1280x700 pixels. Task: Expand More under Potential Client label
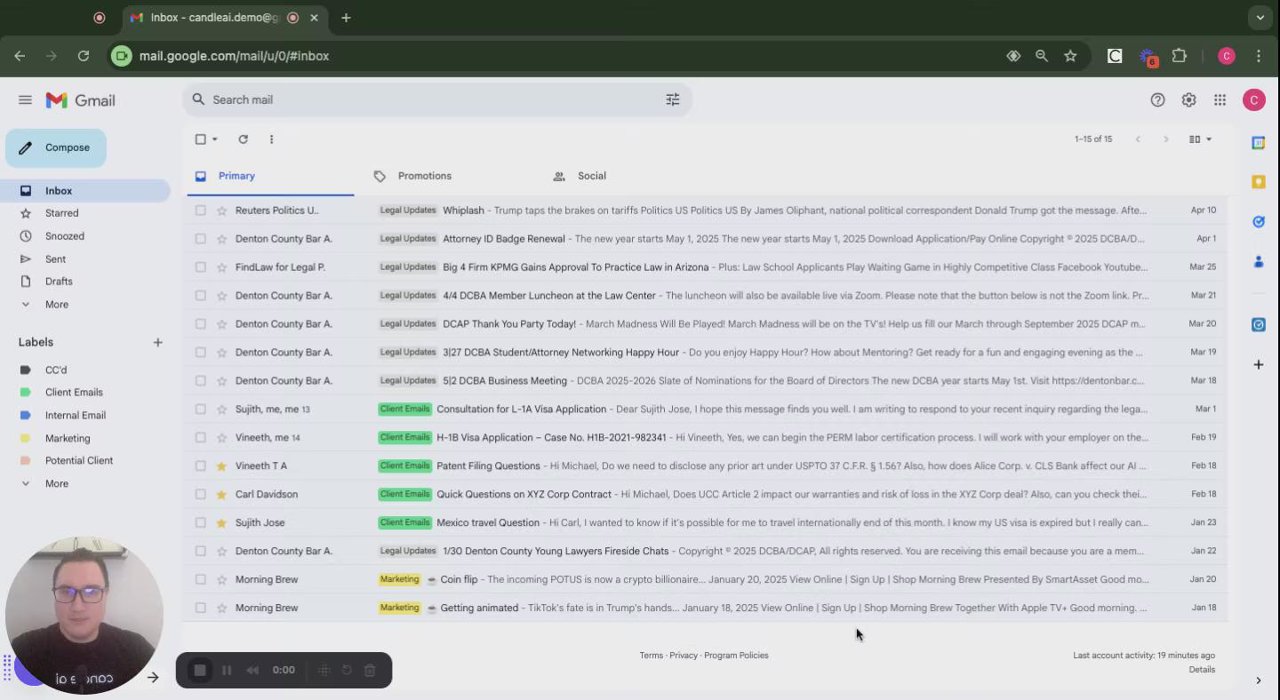point(57,483)
